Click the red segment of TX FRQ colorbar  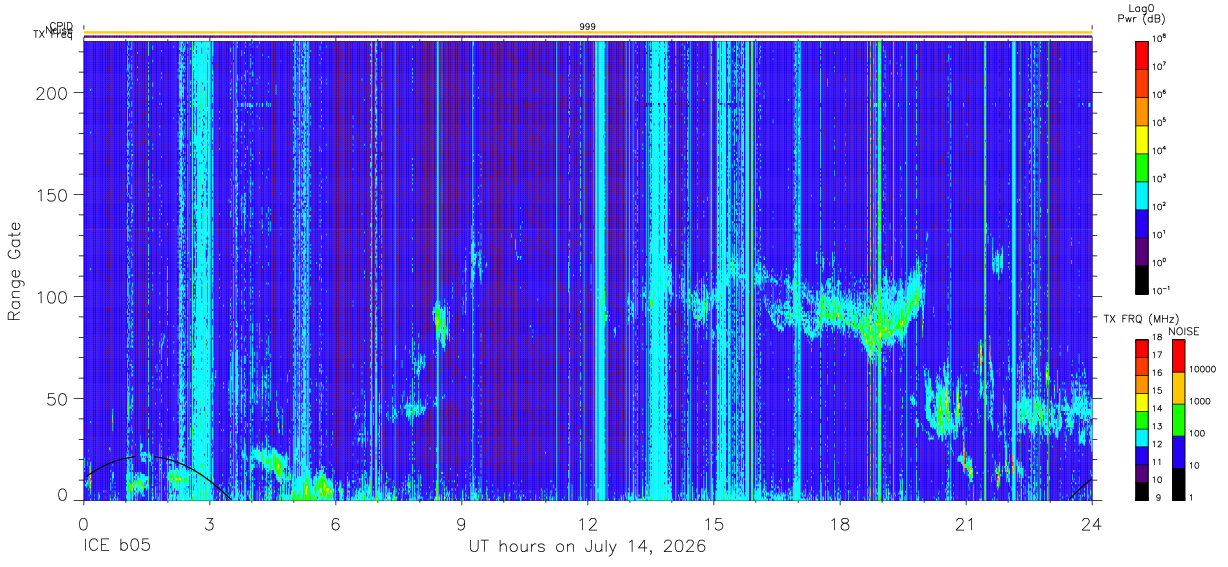[1142, 349]
